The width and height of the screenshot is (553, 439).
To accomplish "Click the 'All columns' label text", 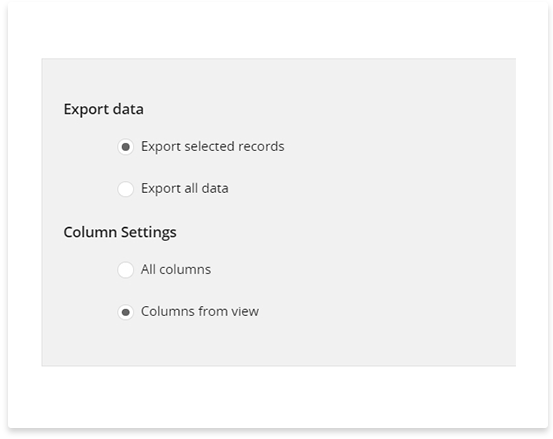I will click(x=176, y=269).
